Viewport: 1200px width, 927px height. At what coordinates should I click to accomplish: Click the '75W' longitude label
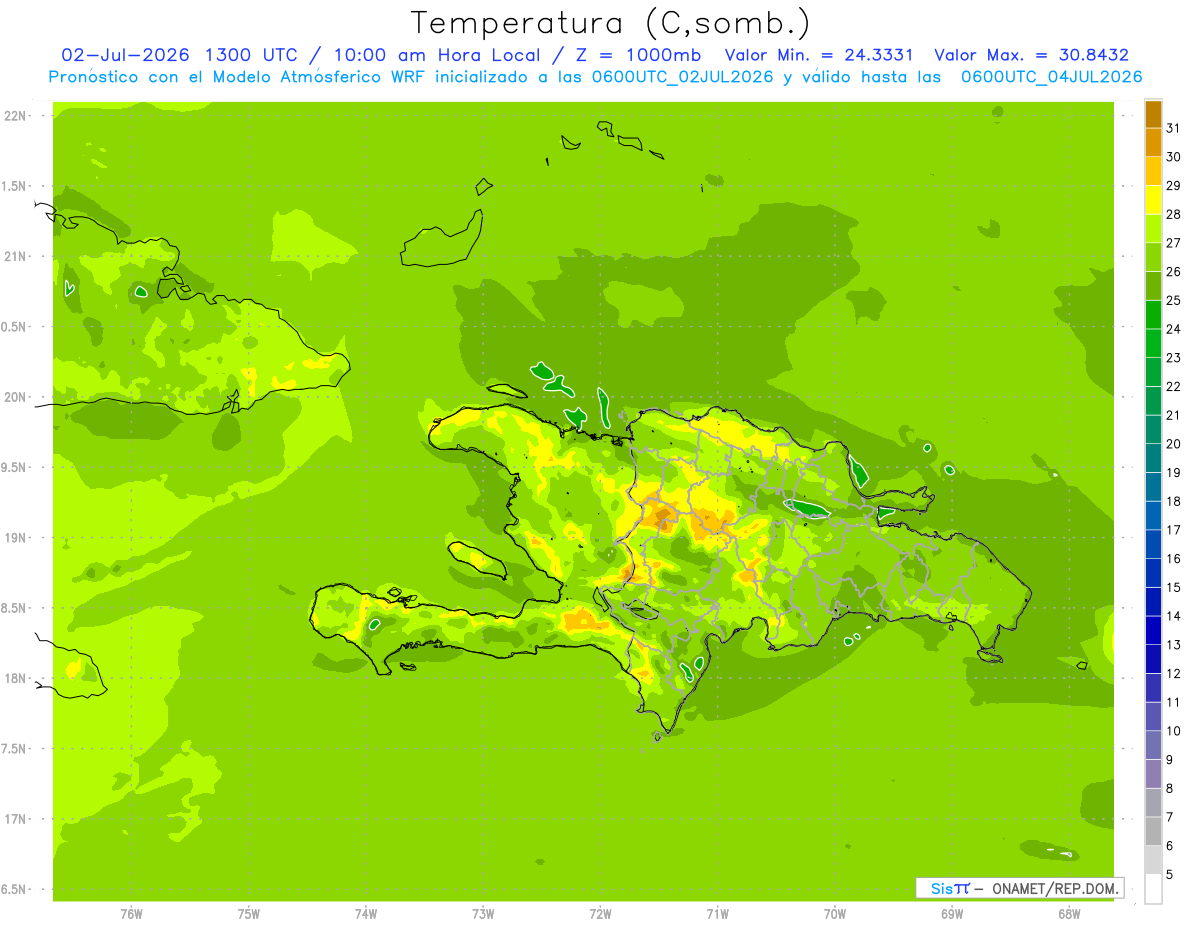click(x=249, y=914)
